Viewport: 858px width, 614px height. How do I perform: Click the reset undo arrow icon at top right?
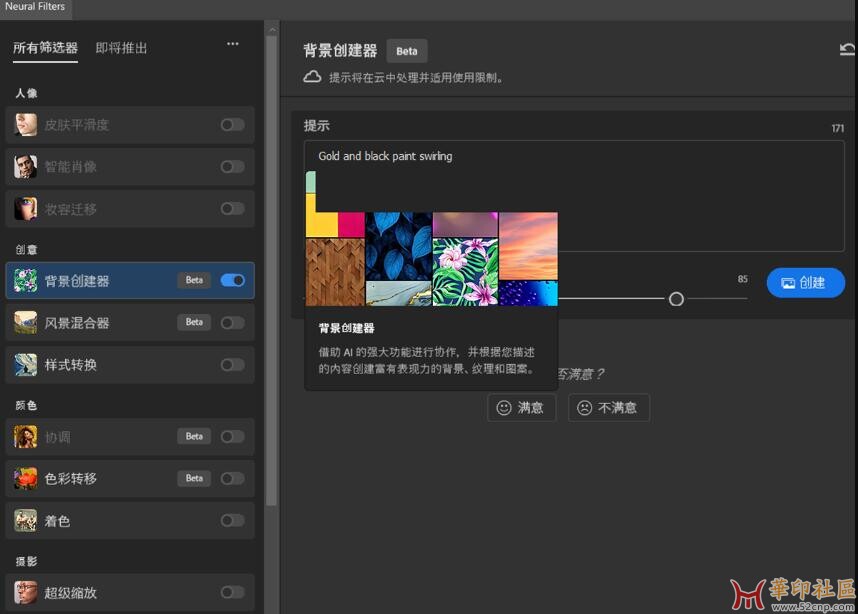pos(847,50)
